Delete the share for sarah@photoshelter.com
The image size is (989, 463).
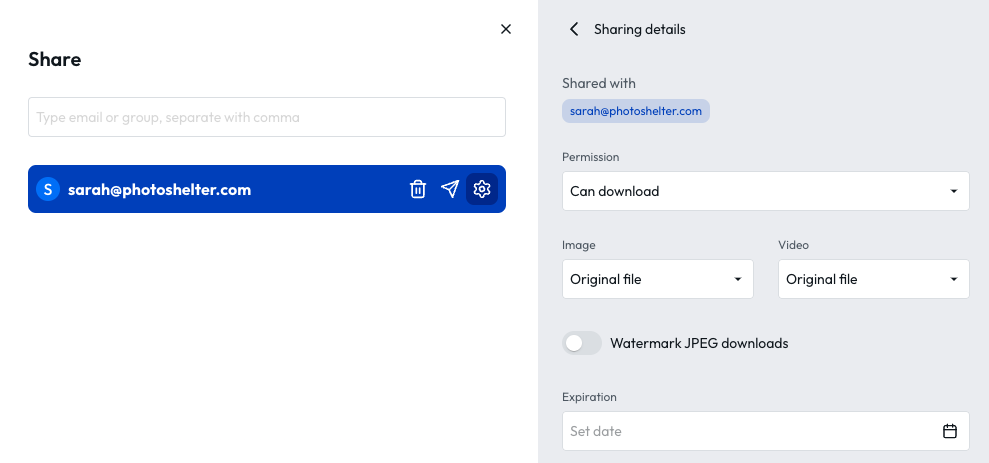[418, 189]
